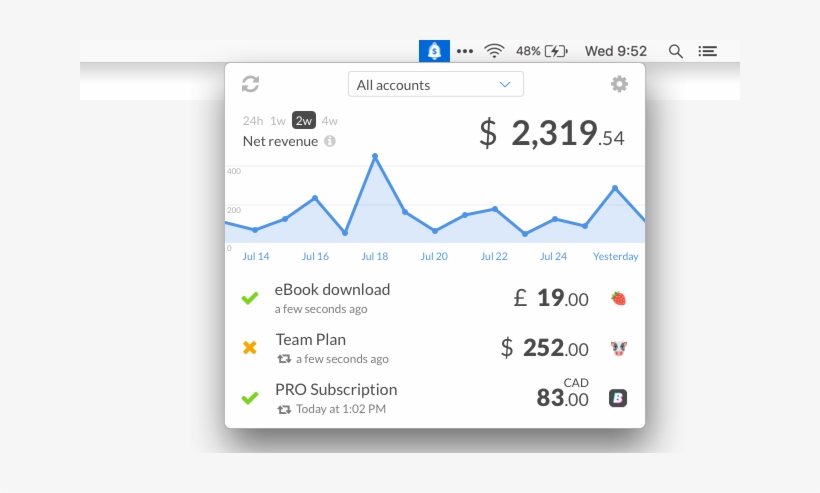The height and width of the screenshot is (493, 820).
Task: Switch range to 1w
Action: (278, 121)
